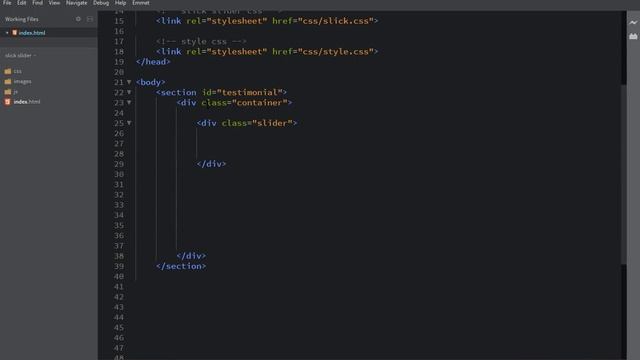
Task: Click "testimonial" id value on line 22
Action: (x=249, y=92)
